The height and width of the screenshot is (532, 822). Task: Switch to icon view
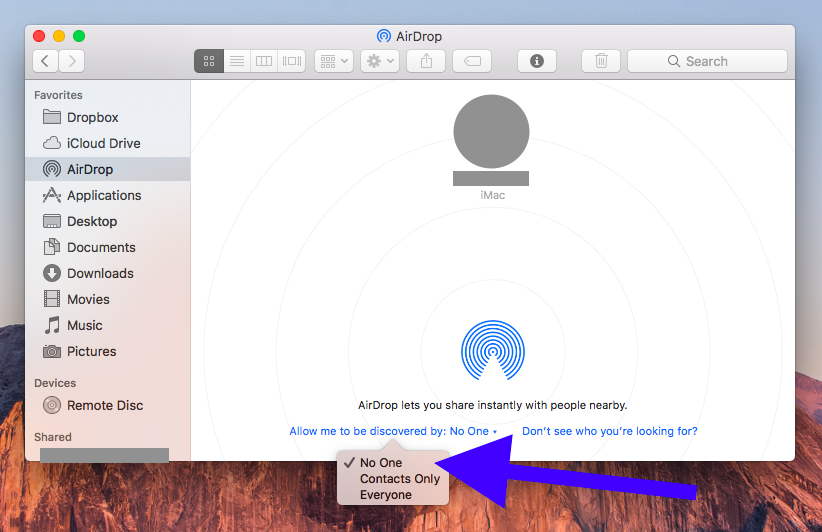point(209,61)
